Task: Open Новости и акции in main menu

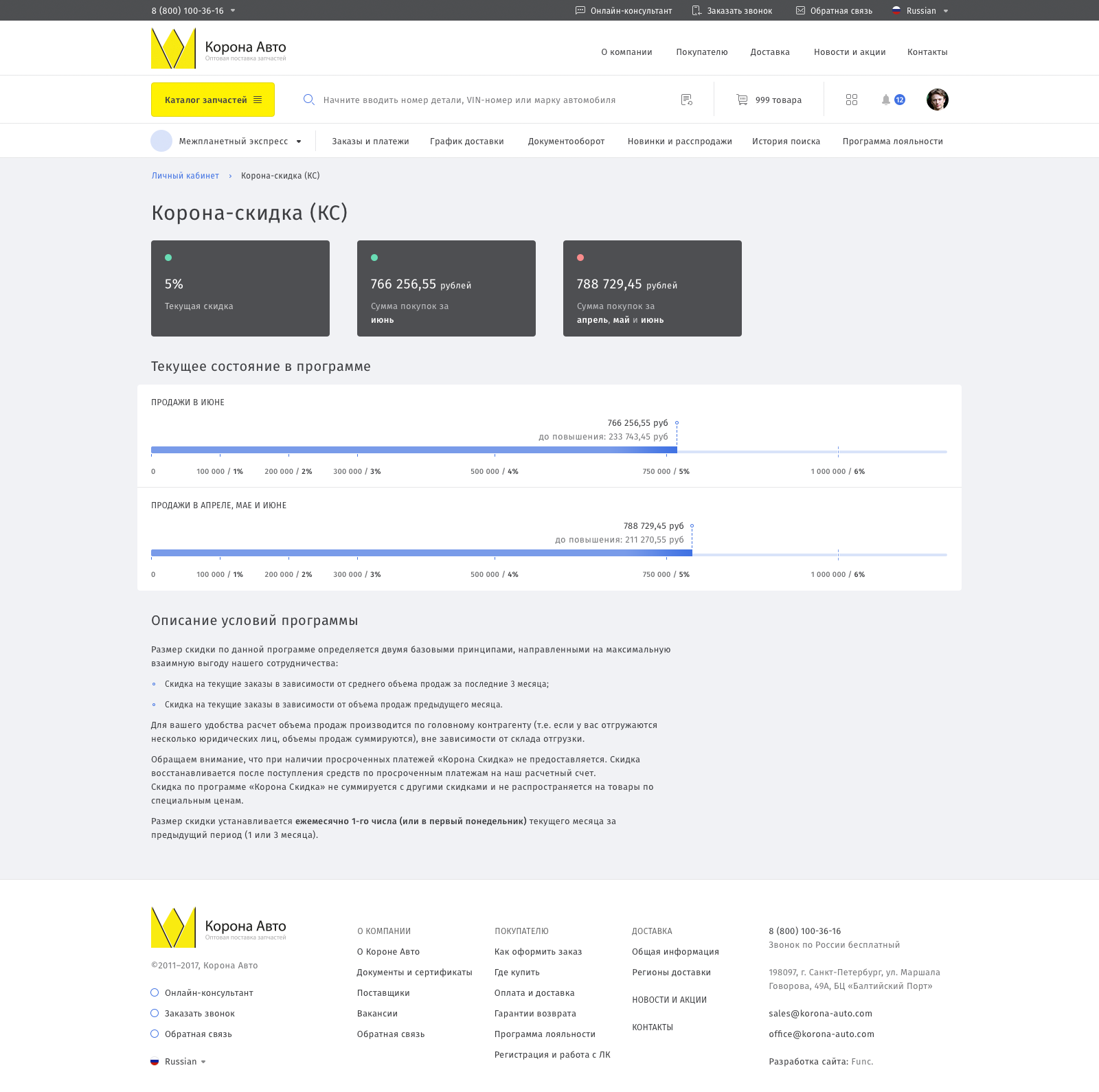Action: 850,52
